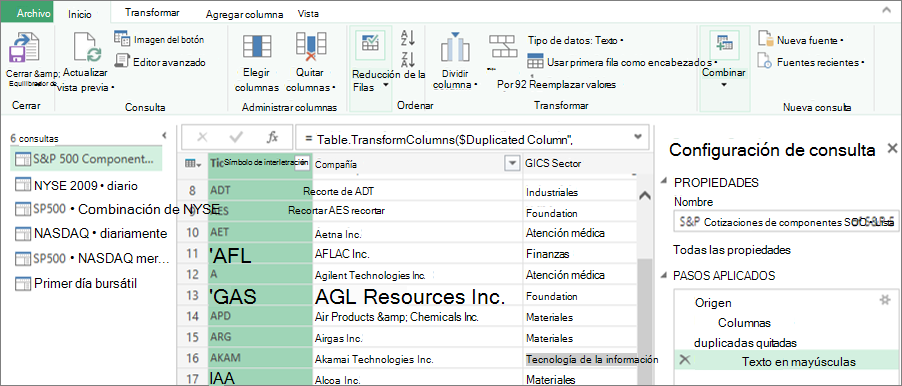The height and width of the screenshot is (386, 902).
Task: Click the Agrupar por icon
Action: 504,46
